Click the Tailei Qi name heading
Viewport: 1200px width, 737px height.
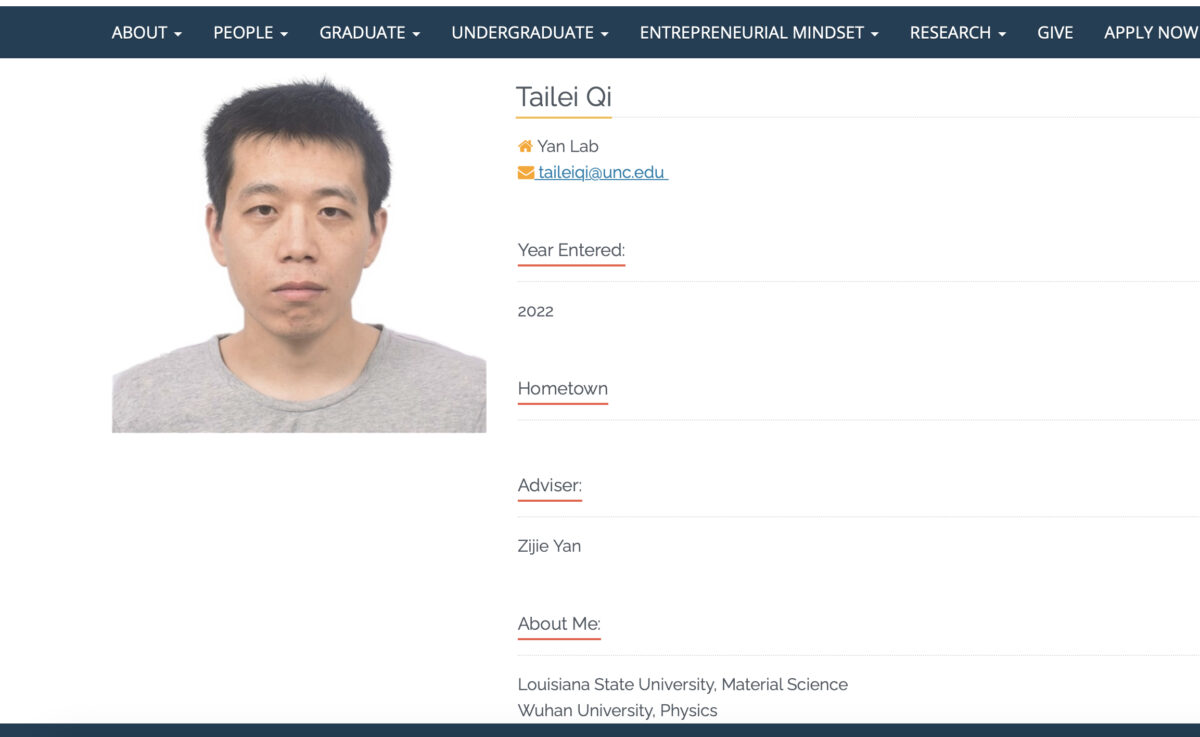click(563, 97)
